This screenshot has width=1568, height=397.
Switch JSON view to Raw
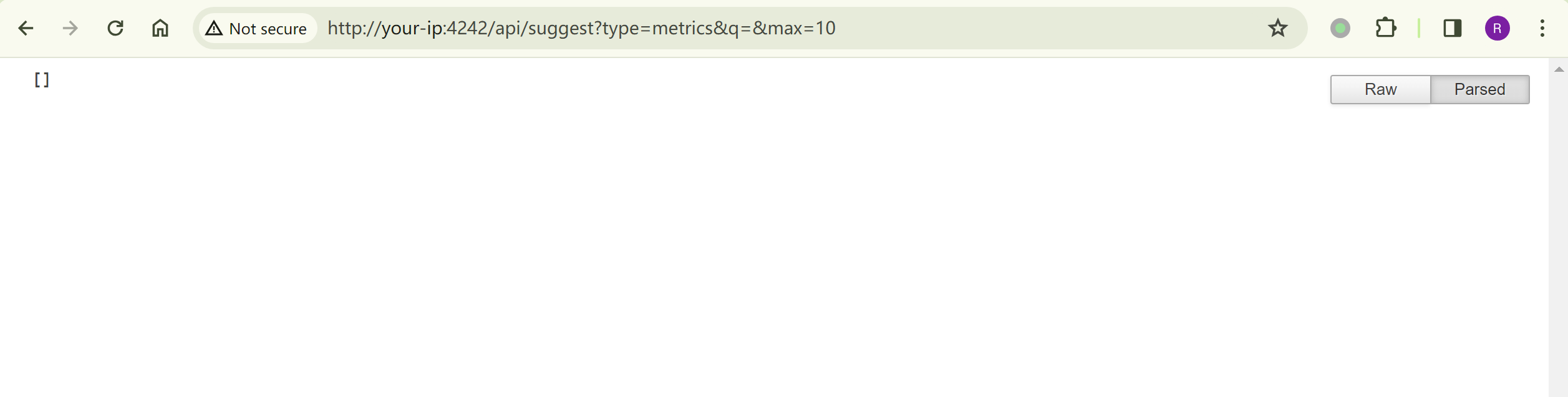pyautogui.click(x=1380, y=89)
